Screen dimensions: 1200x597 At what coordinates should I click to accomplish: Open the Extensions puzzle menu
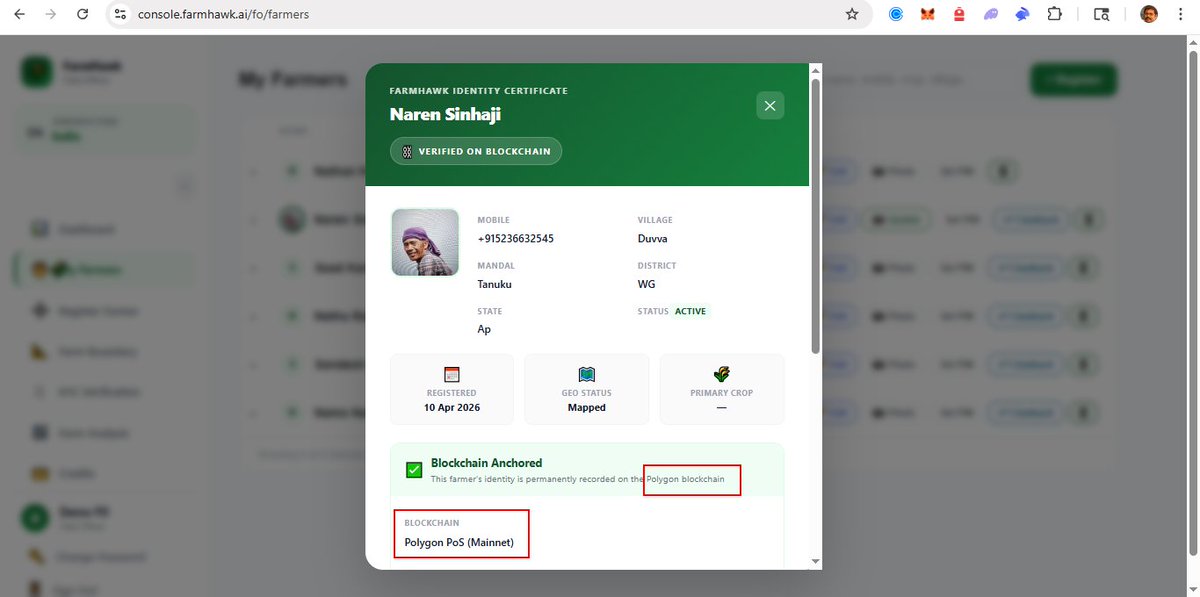[x=1054, y=14]
